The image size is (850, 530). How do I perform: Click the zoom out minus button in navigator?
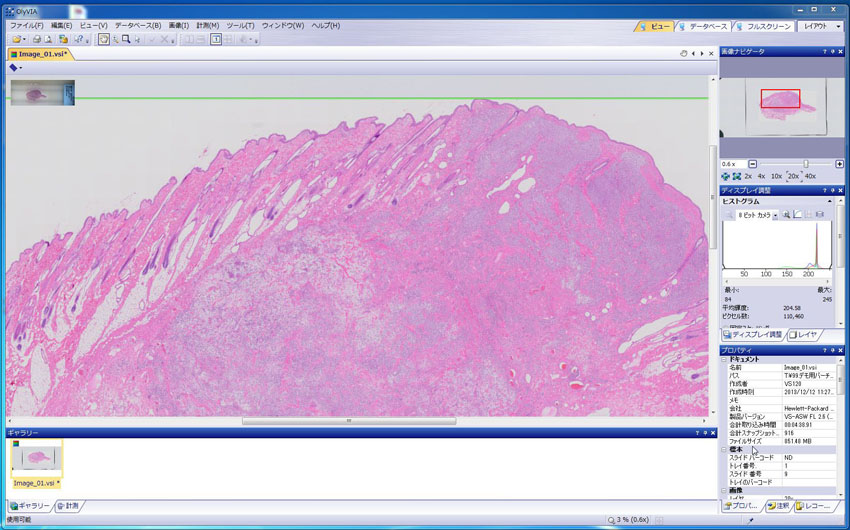click(753, 164)
